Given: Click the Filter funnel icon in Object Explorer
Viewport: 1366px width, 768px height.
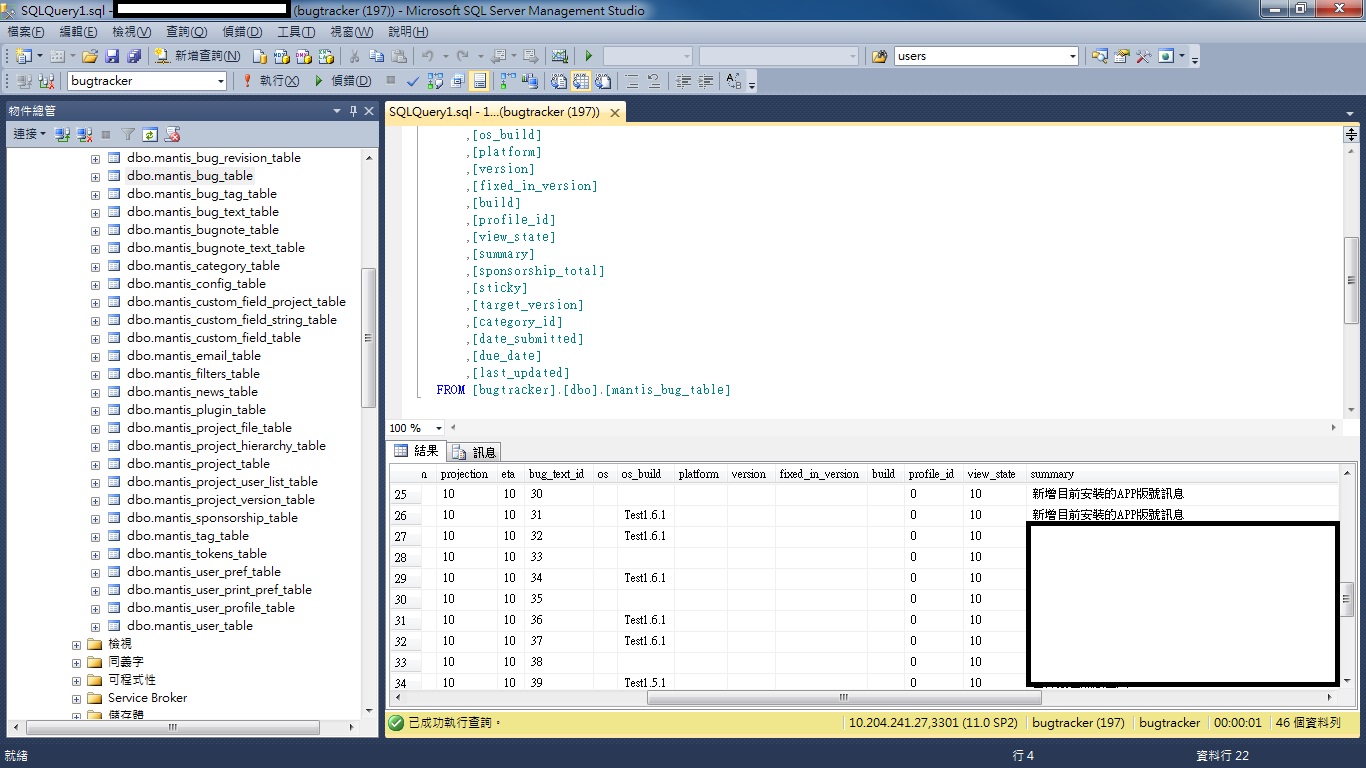Looking at the screenshot, I should pyautogui.click(x=128, y=134).
